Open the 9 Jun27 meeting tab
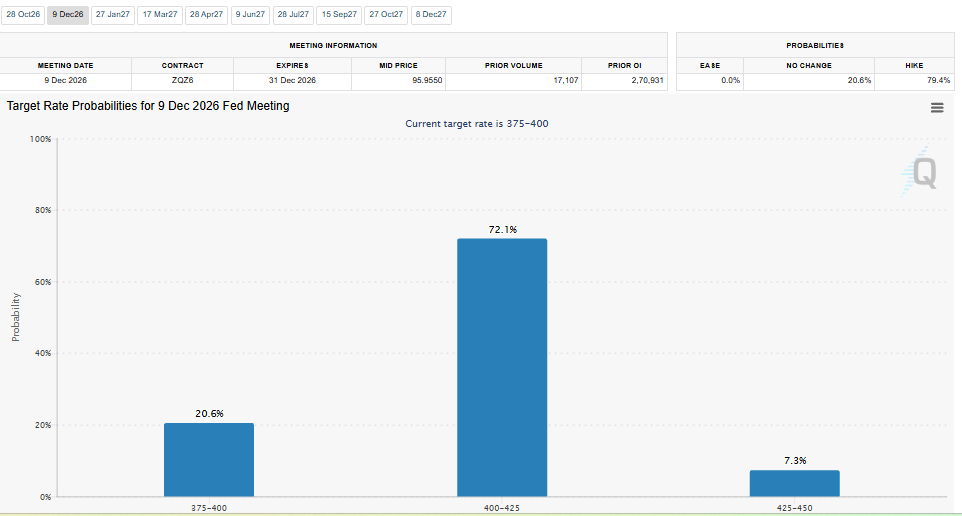 [x=250, y=15]
